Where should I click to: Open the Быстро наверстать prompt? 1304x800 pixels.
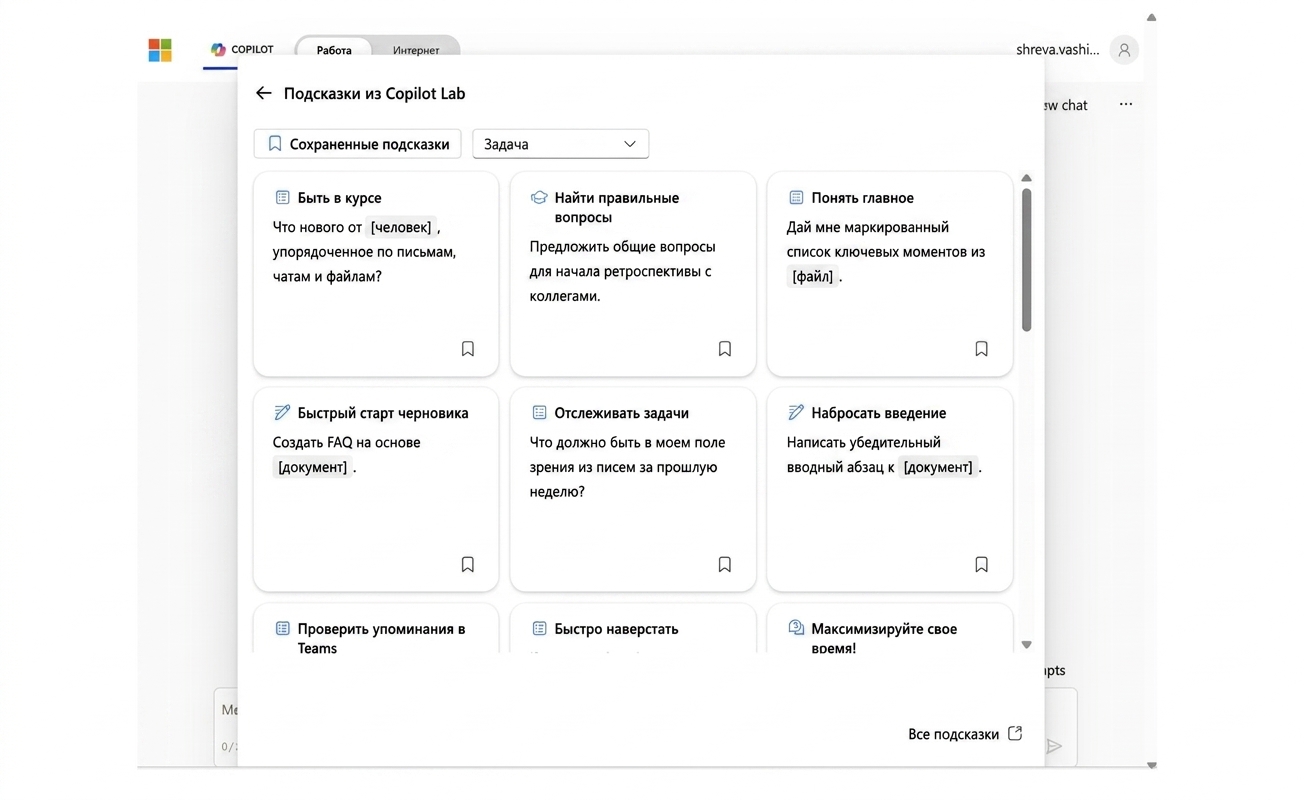633,629
